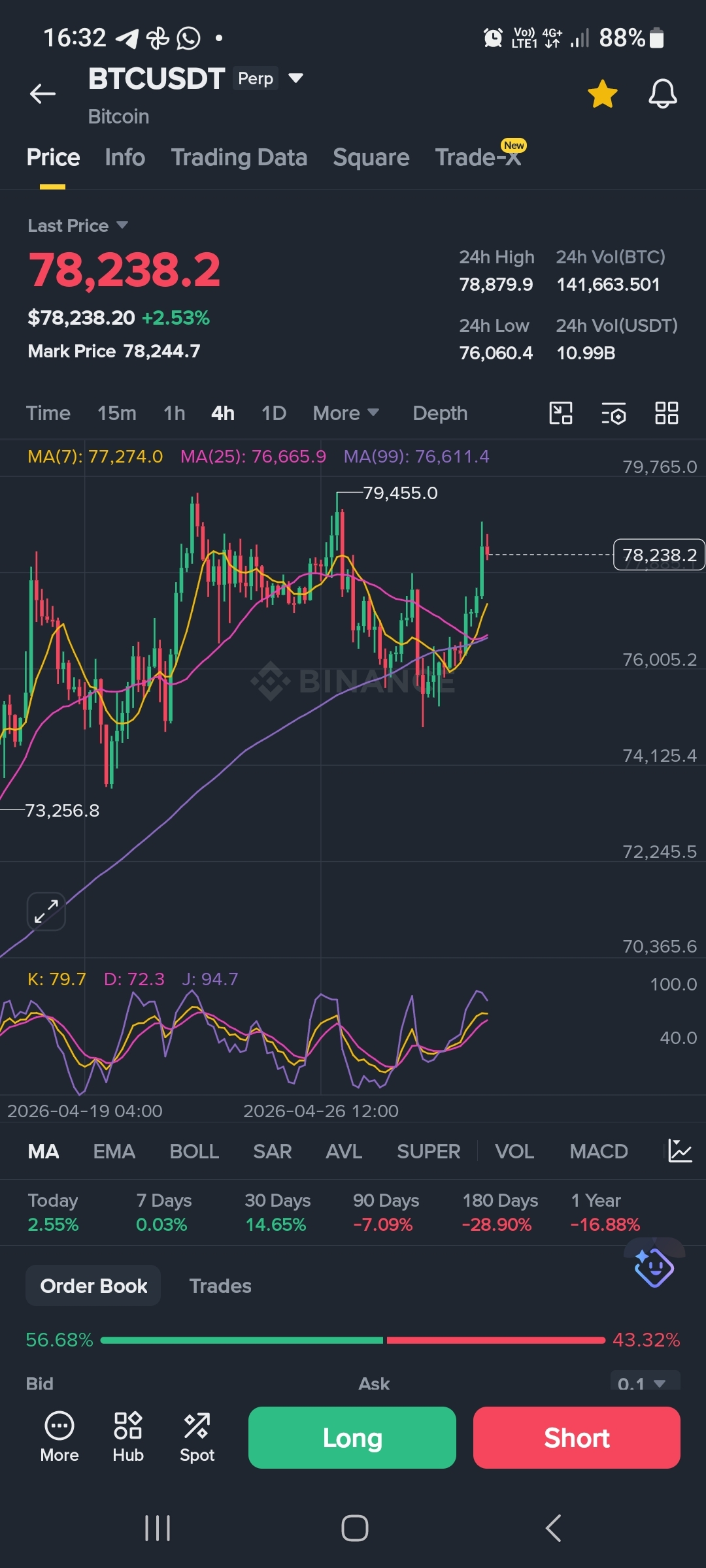
Task: Select the 1h chart interval
Action: [x=175, y=413]
